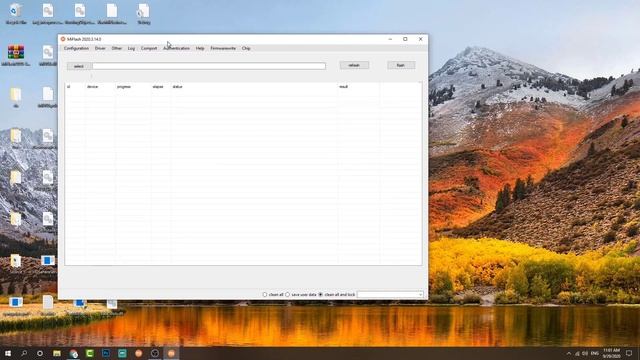Select the clean all radio option
The width and height of the screenshot is (640, 360).
coord(265,294)
